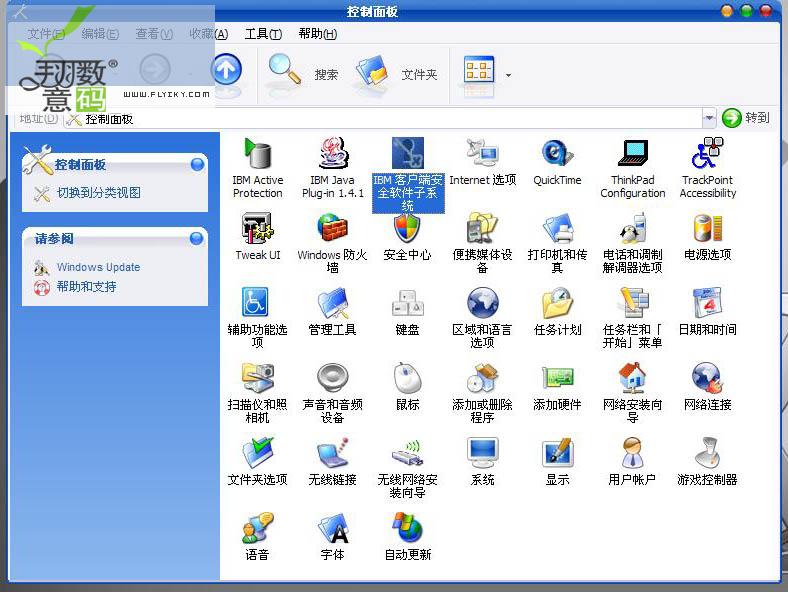788x592 pixels.
Task: Open 字体 fonts icon
Action: pos(333,528)
